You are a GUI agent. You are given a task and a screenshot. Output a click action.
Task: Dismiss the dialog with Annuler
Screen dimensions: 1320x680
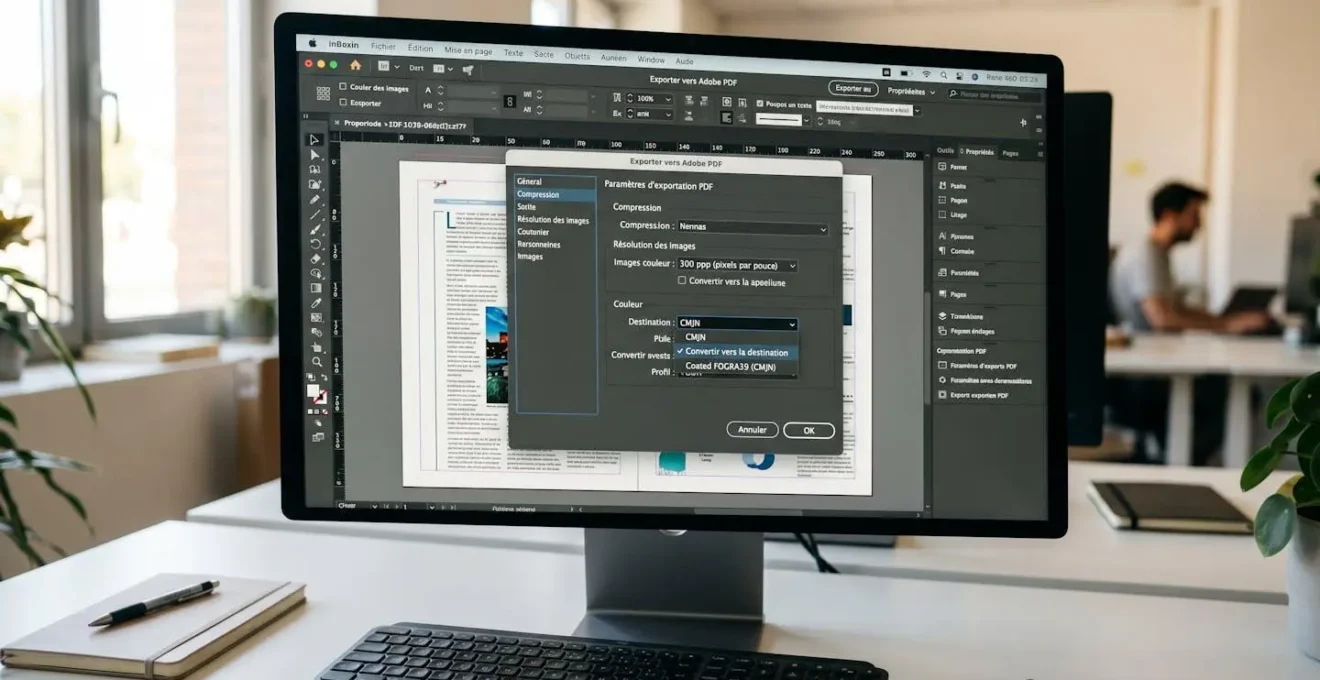pos(752,429)
